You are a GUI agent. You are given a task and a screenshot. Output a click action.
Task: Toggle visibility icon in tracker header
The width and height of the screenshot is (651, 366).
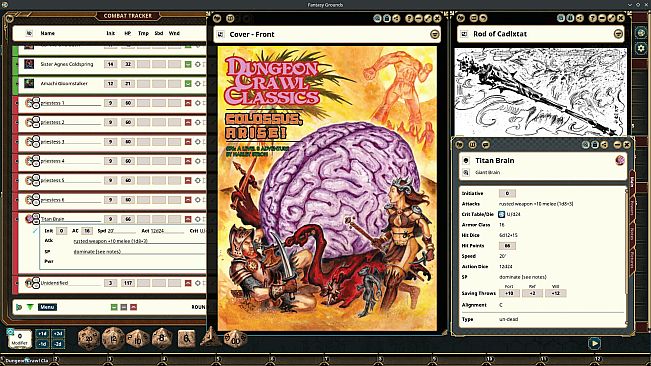pos(29,33)
